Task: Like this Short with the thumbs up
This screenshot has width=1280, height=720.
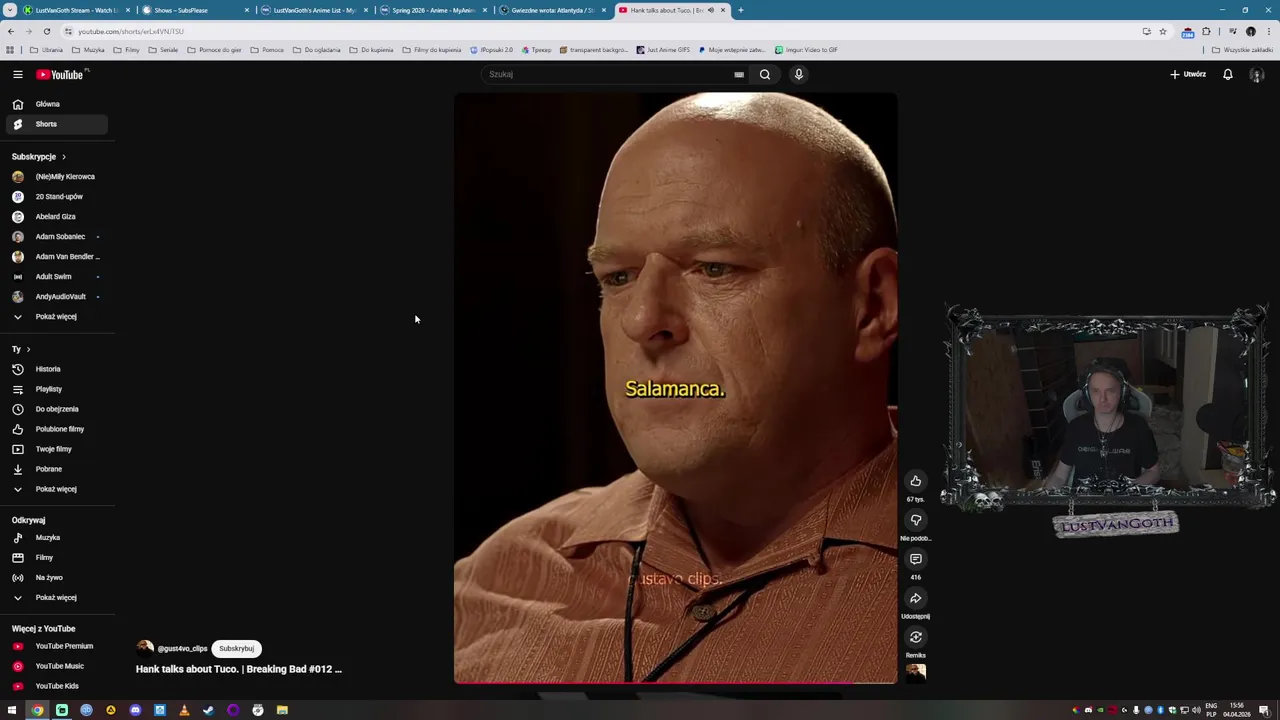Action: pyautogui.click(x=915, y=481)
